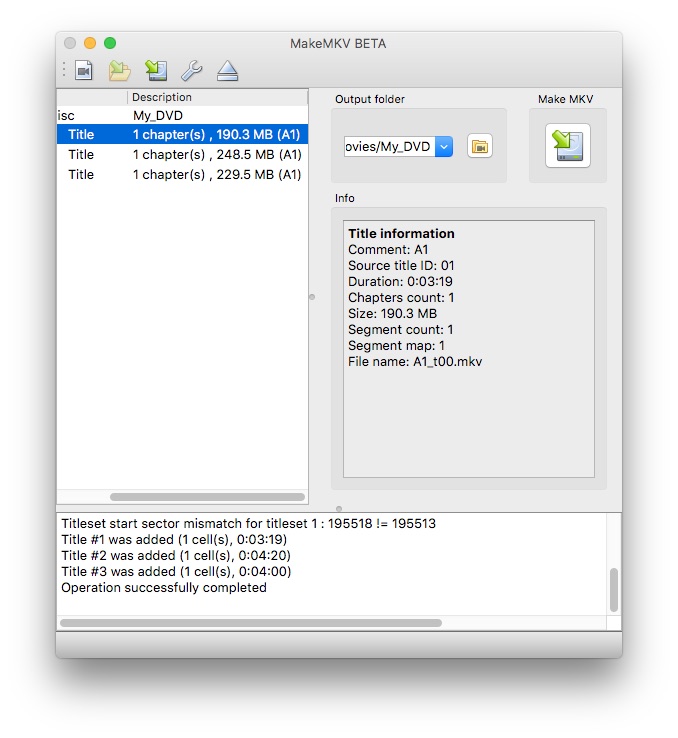The image size is (678, 738).
Task: Eject disc with the eject icon
Action: pyautogui.click(x=227, y=71)
